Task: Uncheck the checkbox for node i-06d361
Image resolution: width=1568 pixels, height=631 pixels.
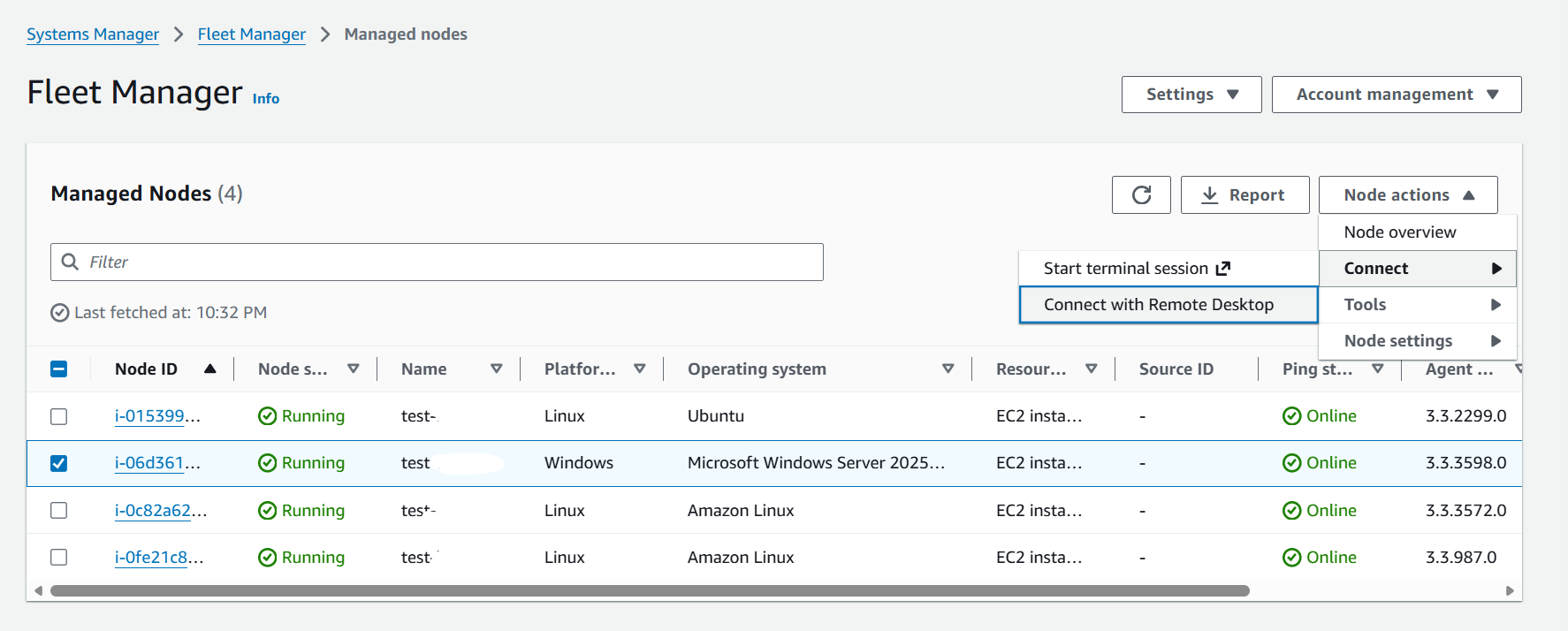Action: (x=59, y=463)
